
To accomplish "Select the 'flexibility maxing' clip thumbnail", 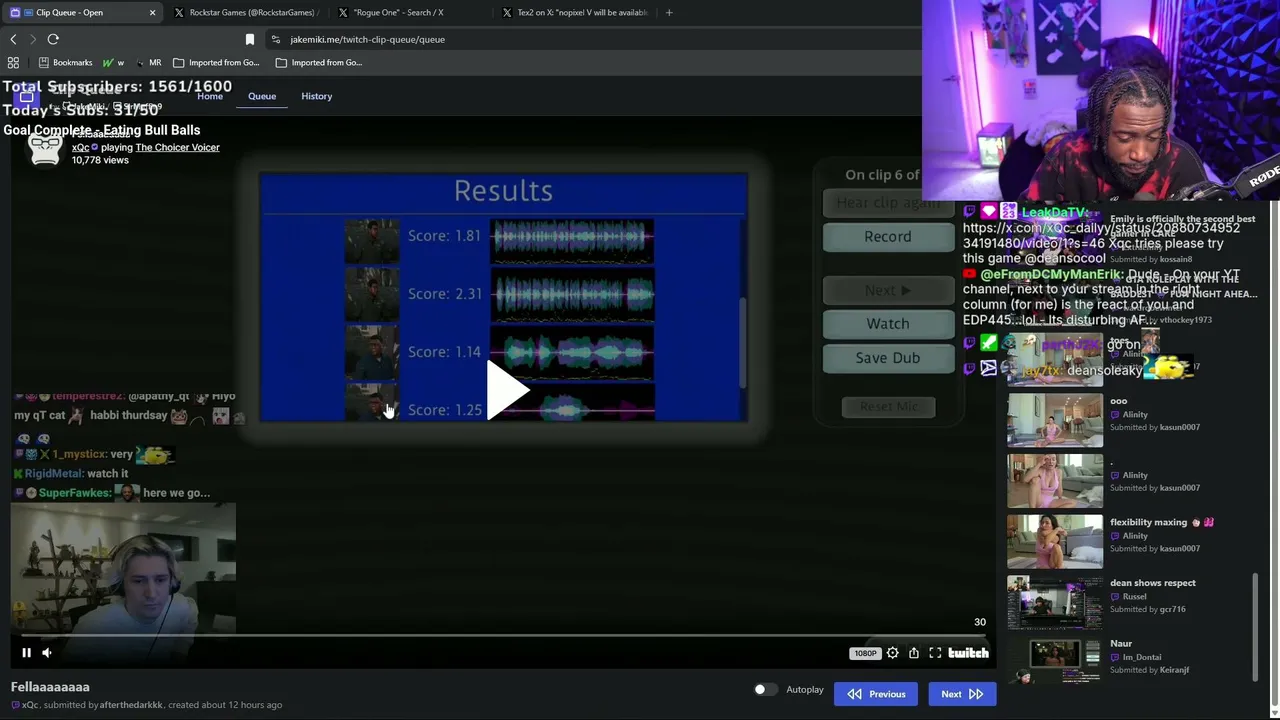I will [1055, 541].
